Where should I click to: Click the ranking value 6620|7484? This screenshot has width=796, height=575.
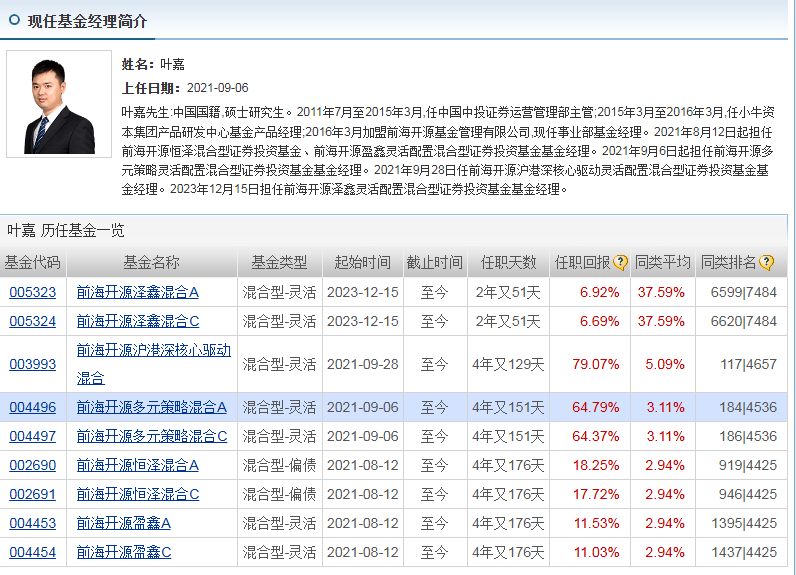point(744,321)
